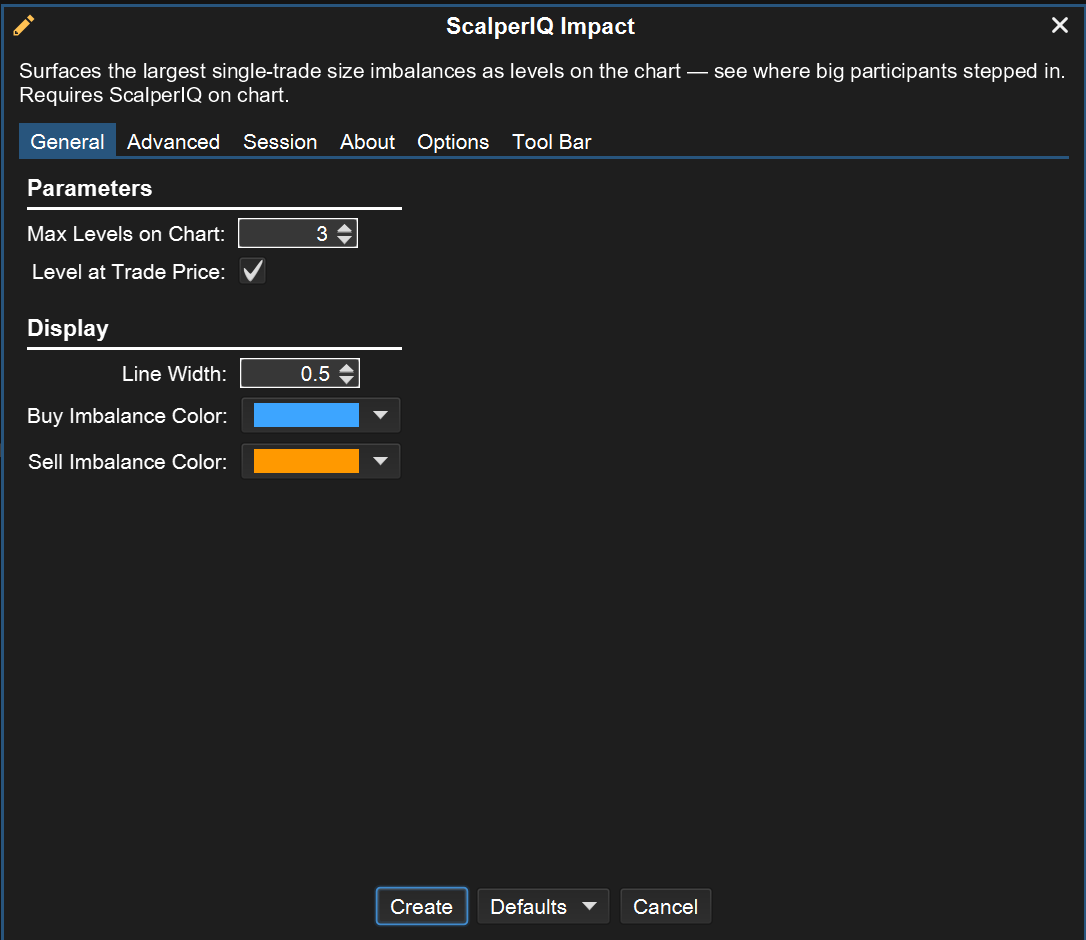Decrease Line Width with the down arrow
Viewport: 1086px width, 940px height.
pos(346,380)
